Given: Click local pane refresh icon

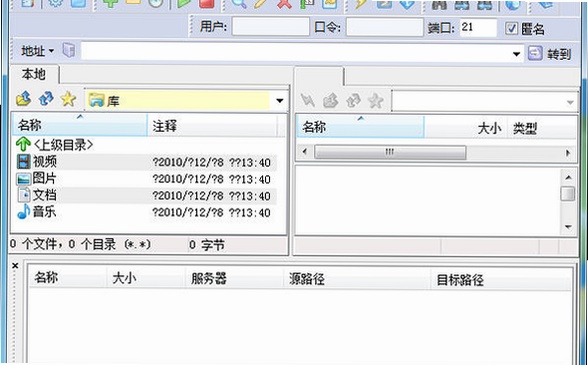Looking at the screenshot, I should 46,99.
